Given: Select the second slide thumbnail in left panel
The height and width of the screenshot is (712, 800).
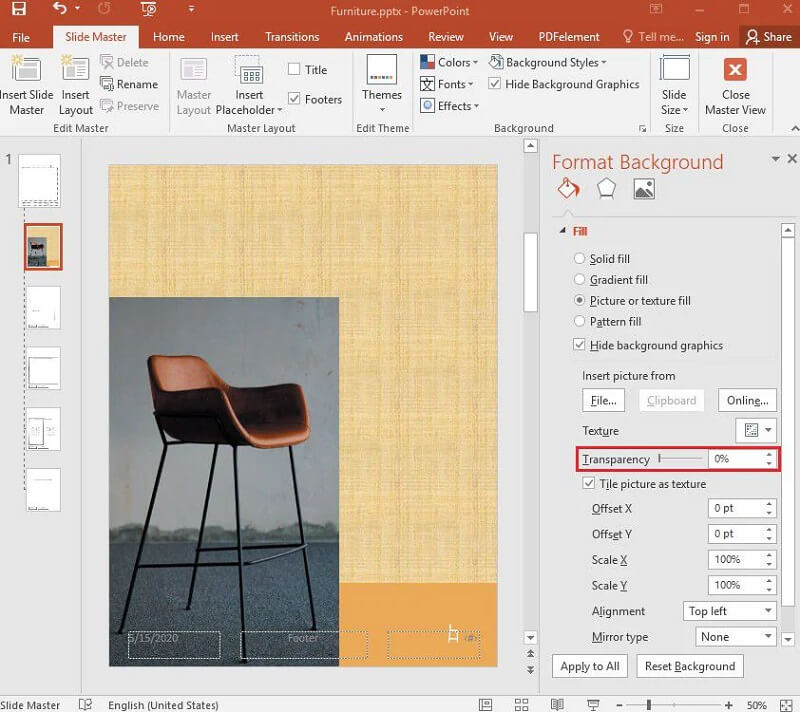Looking at the screenshot, I should (x=44, y=248).
